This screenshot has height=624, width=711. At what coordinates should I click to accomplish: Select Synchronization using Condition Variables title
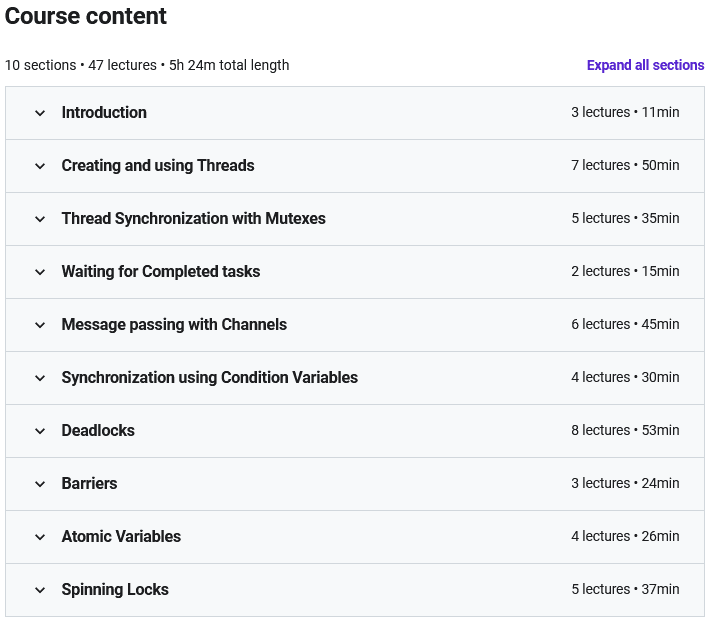click(x=209, y=377)
